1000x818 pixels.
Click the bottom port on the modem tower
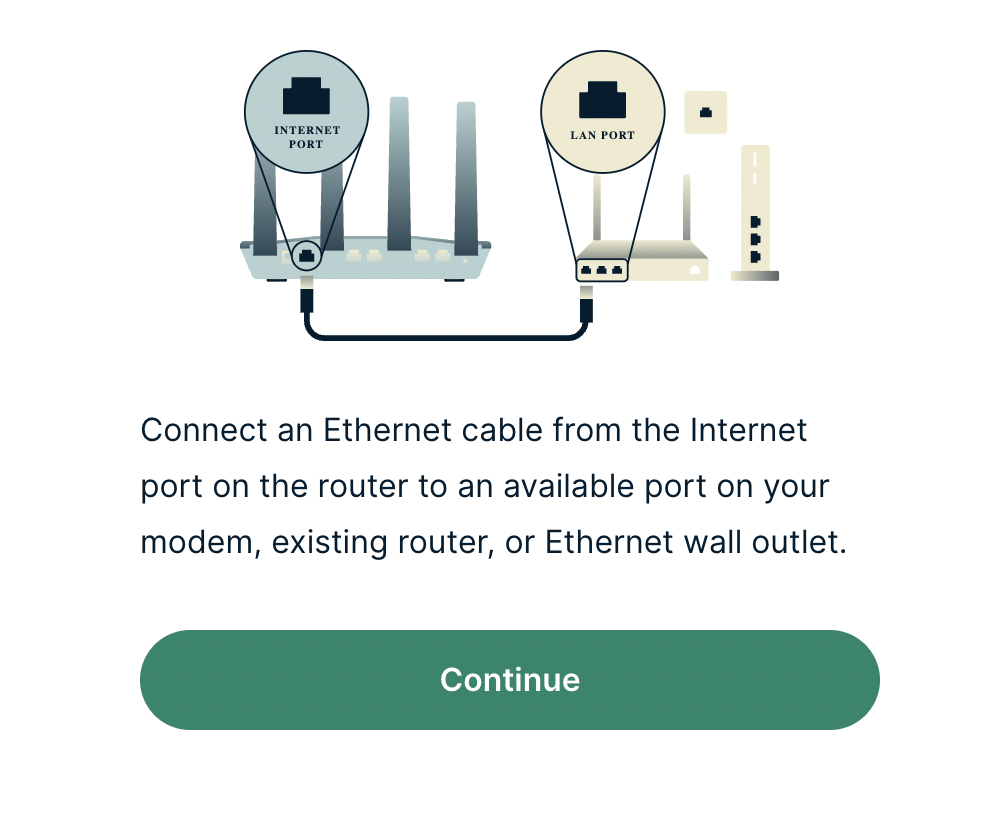click(x=756, y=257)
